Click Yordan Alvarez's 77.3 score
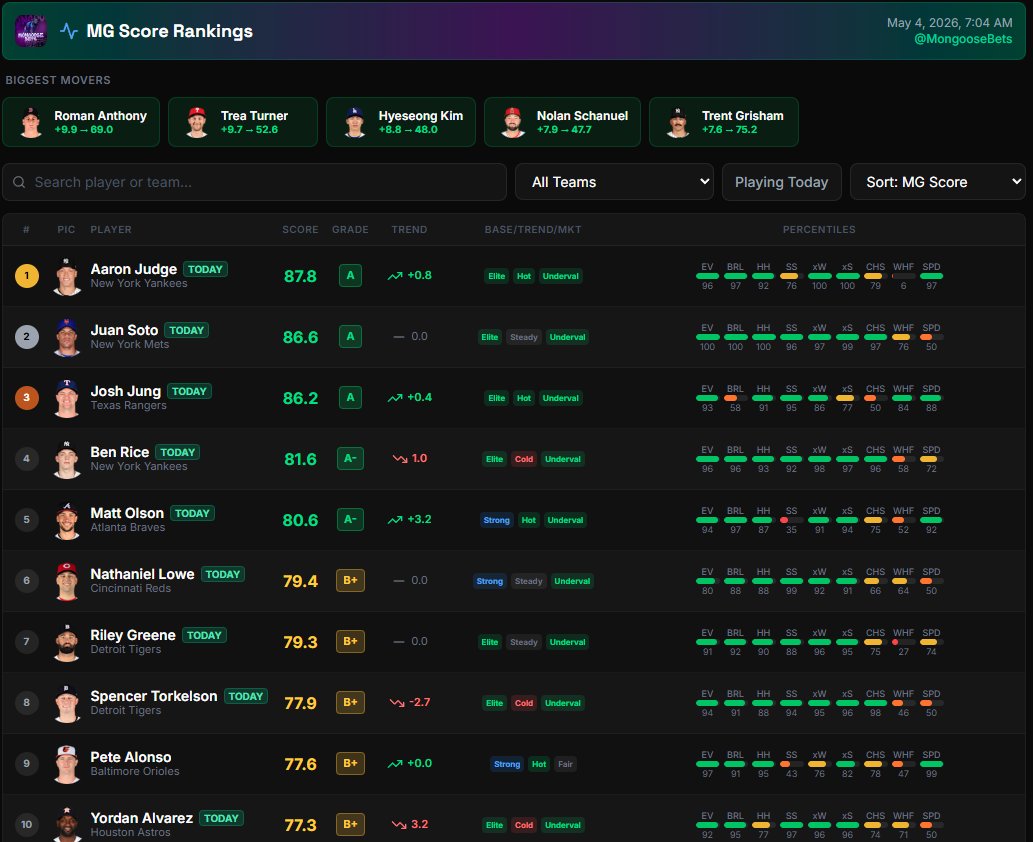This screenshot has height=842, width=1033. pyautogui.click(x=300, y=825)
